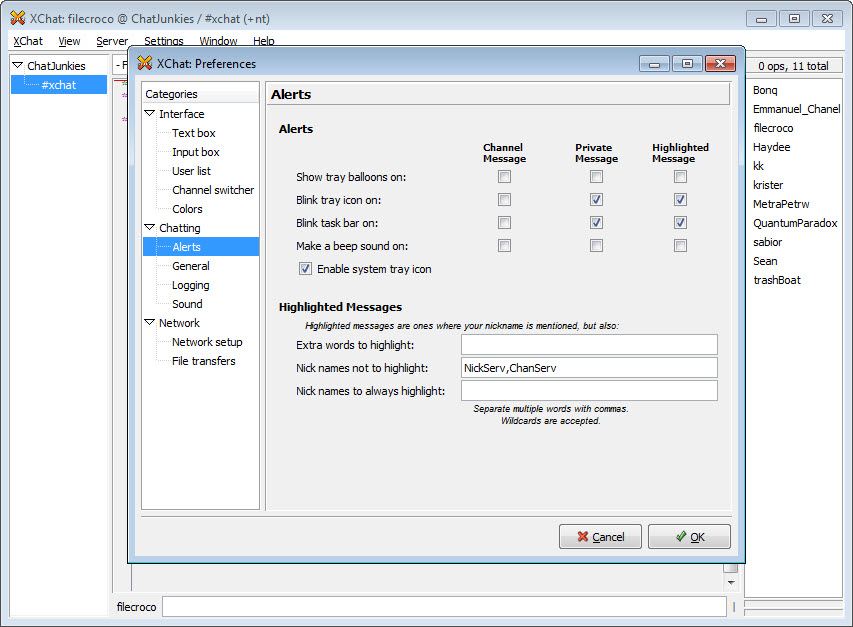This screenshot has width=853, height=627.
Task: Select user krister in user list
Action: pyautogui.click(x=768, y=185)
